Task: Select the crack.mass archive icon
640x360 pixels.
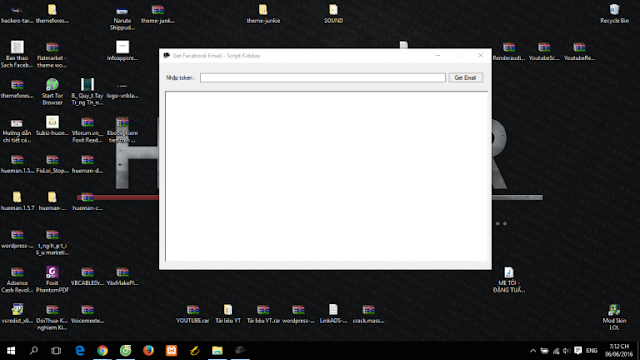Action: click(369, 314)
